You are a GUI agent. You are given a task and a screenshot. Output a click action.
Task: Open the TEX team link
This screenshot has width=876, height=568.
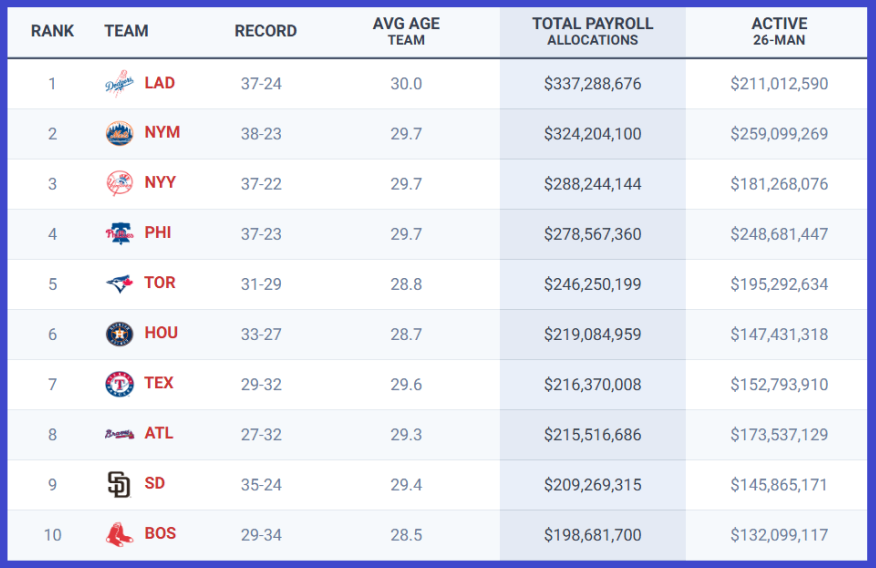(x=159, y=383)
